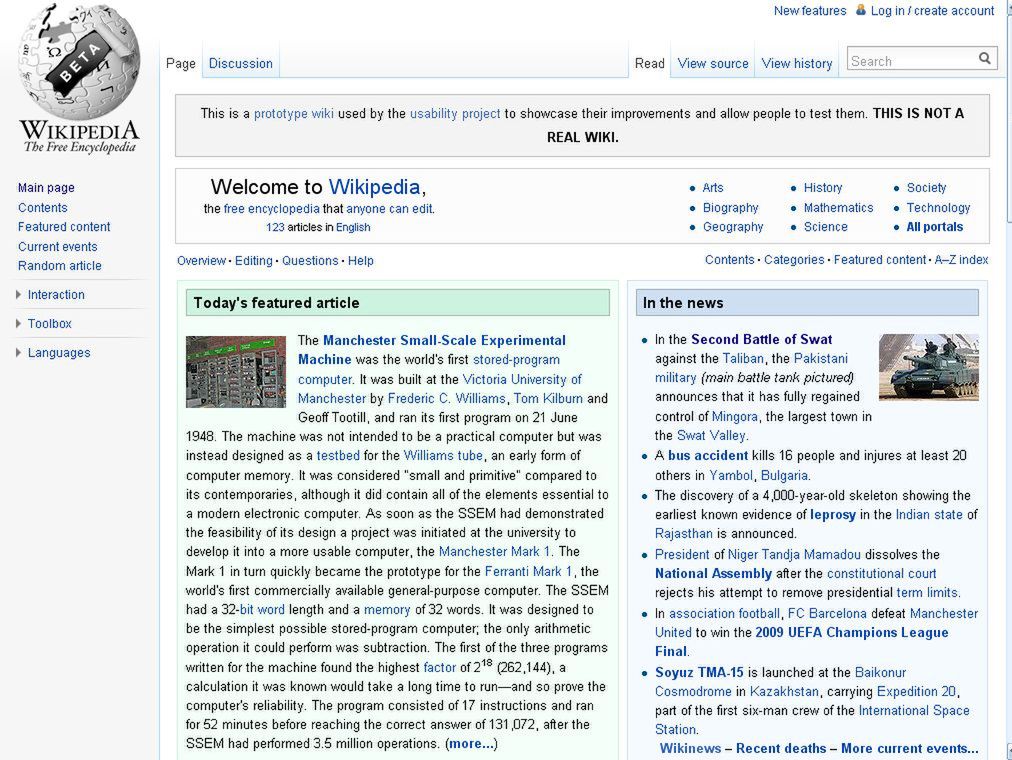Open Current events sidebar link
The image size is (1012, 760).
[57, 246]
